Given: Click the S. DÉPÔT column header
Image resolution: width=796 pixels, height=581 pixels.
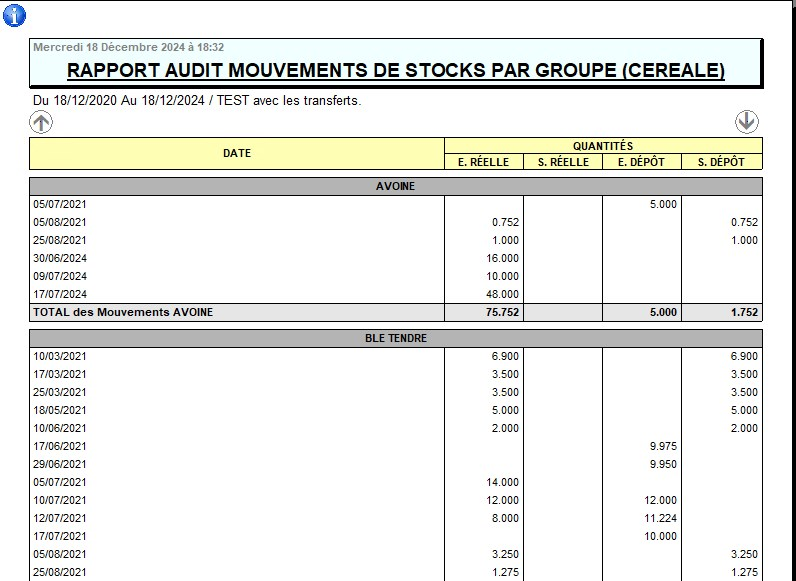Looking at the screenshot, I should pyautogui.click(x=721, y=162).
